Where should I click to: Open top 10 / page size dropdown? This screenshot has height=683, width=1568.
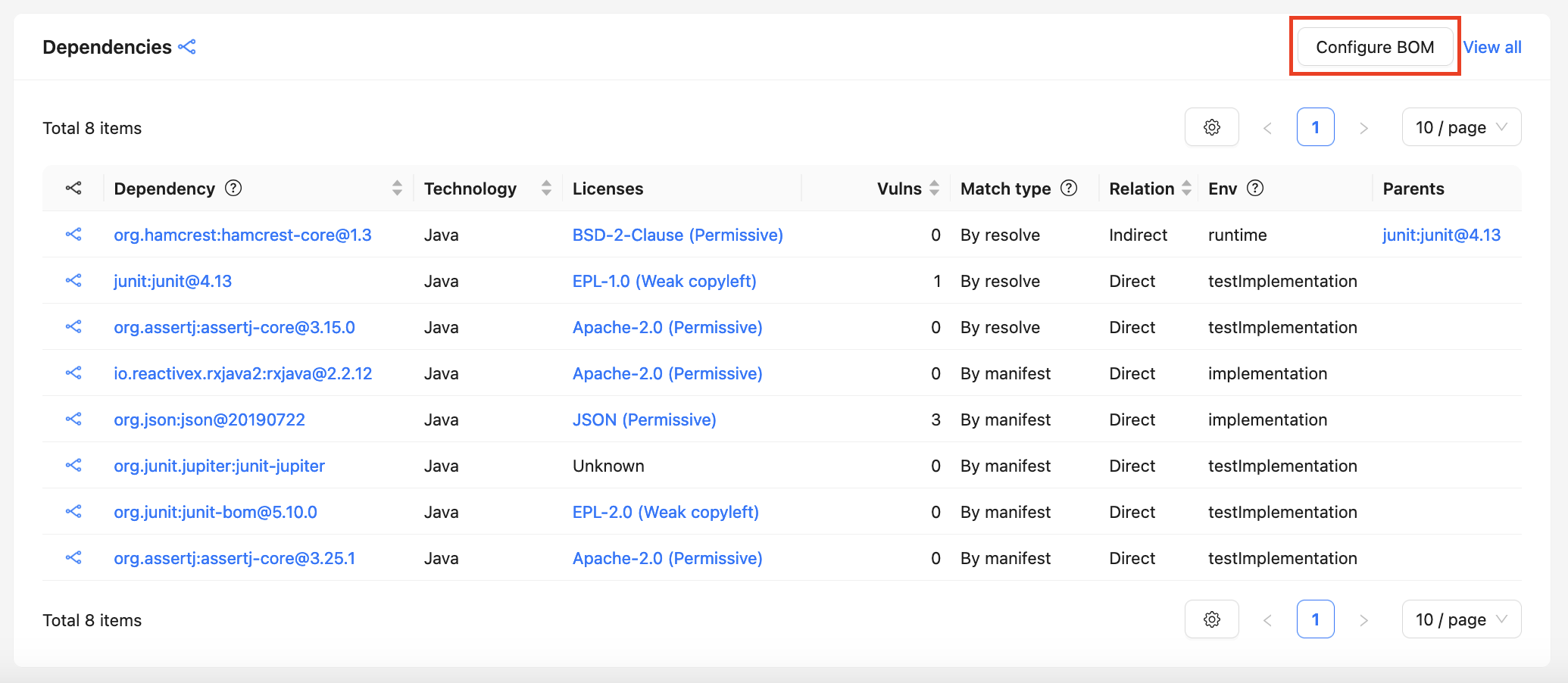pyautogui.click(x=1461, y=127)
